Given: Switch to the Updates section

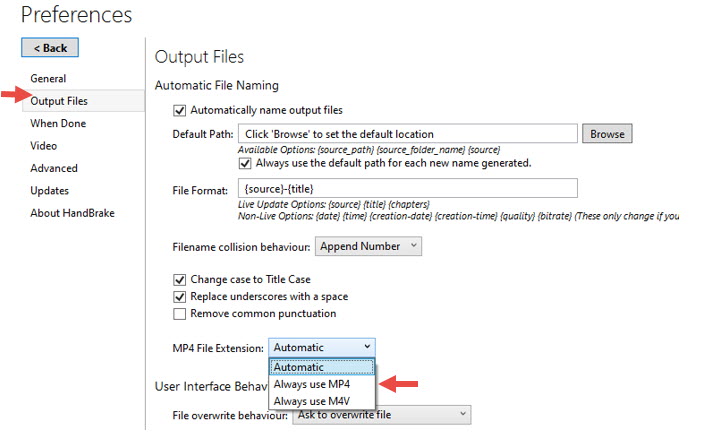Looking at the screenshot, I should (49, 191).
